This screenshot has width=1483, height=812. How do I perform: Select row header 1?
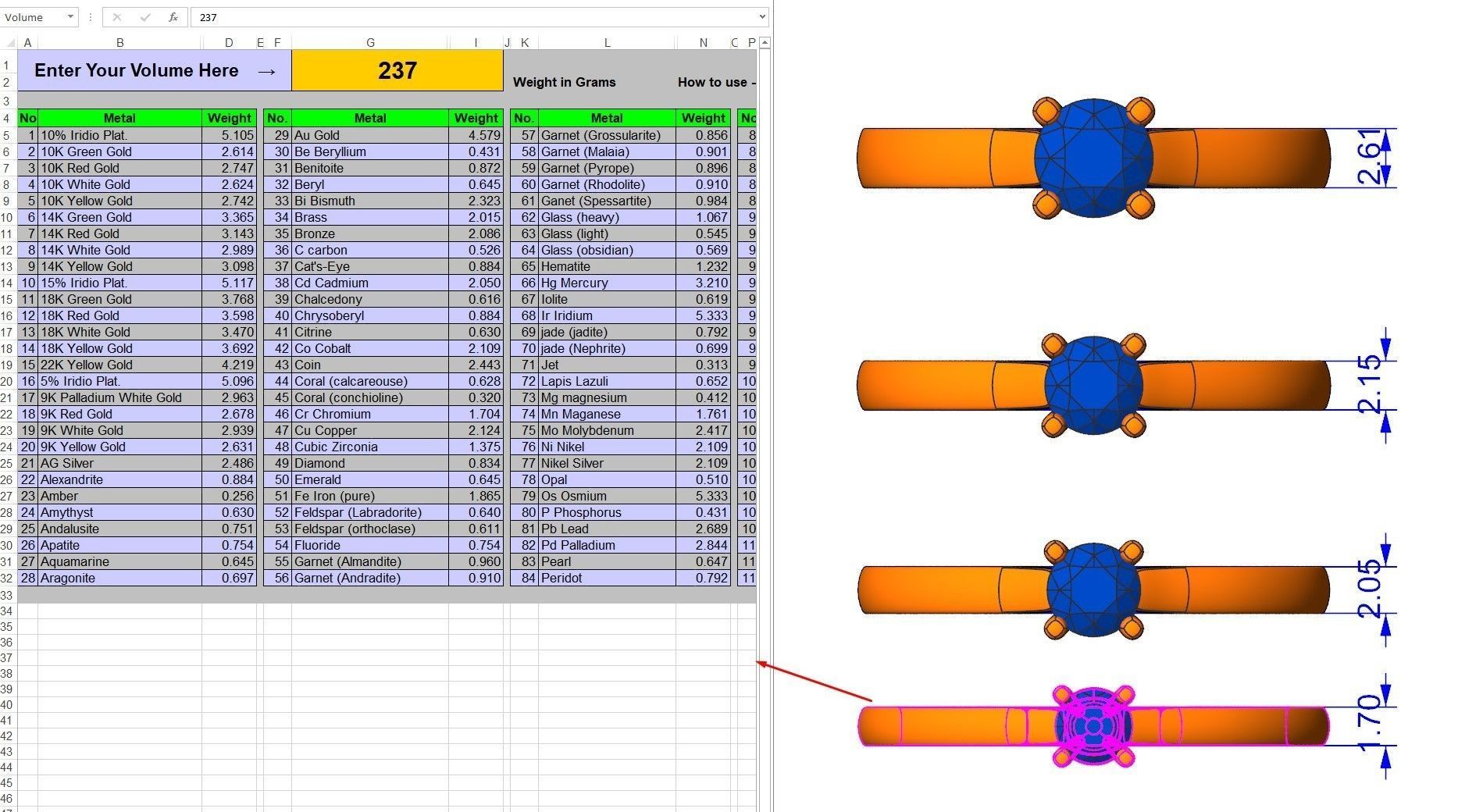click(x=7, y=66)
